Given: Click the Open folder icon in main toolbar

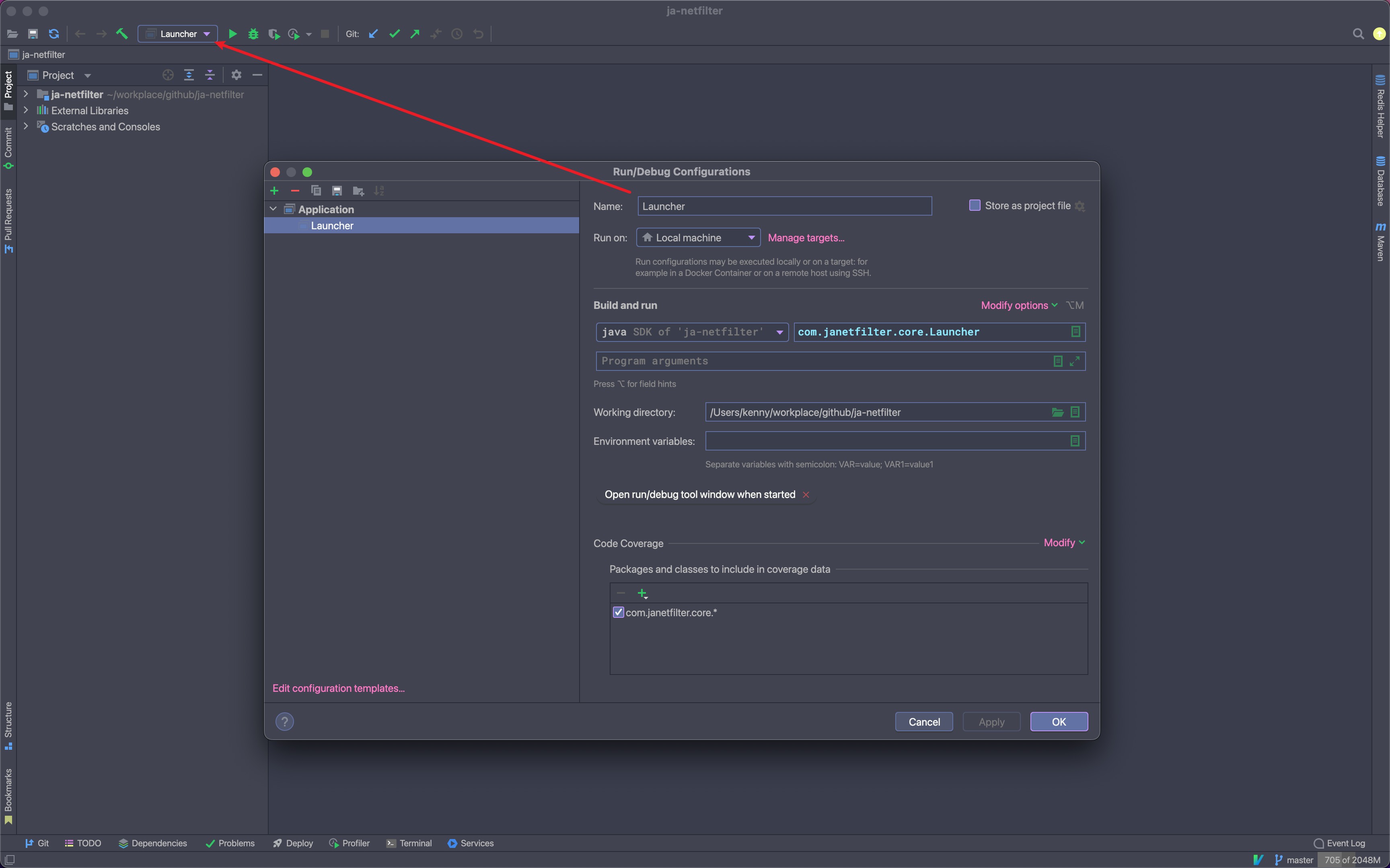Looking at the screenshot, I should (12, 34).
